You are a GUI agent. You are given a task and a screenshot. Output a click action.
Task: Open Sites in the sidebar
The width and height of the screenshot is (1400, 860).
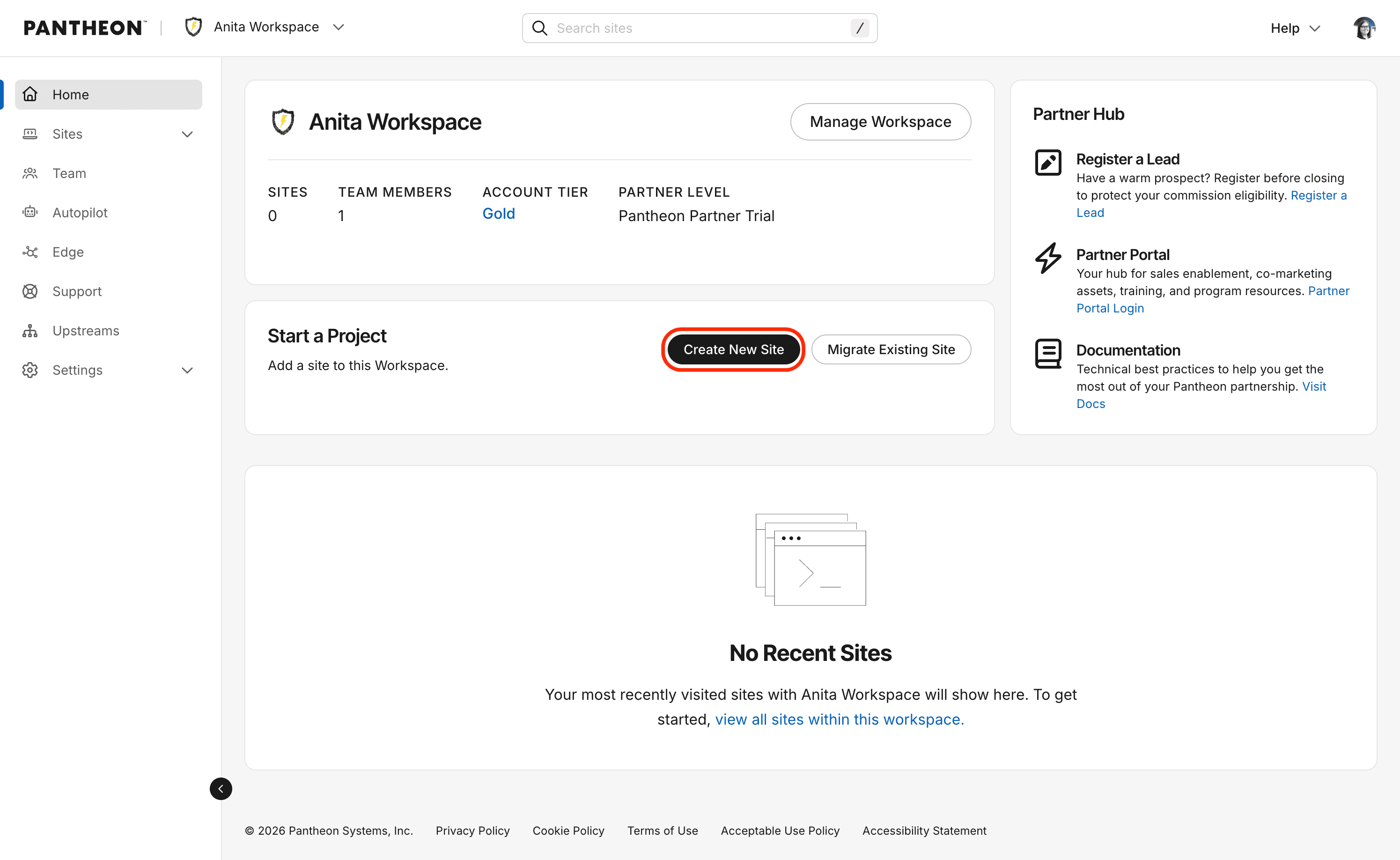[x=108, y=133]
